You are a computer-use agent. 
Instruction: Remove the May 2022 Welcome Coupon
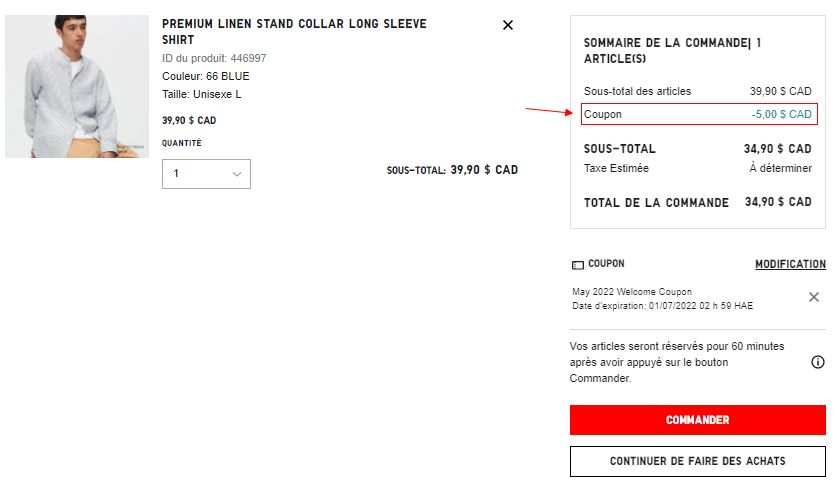coord(814,297)
